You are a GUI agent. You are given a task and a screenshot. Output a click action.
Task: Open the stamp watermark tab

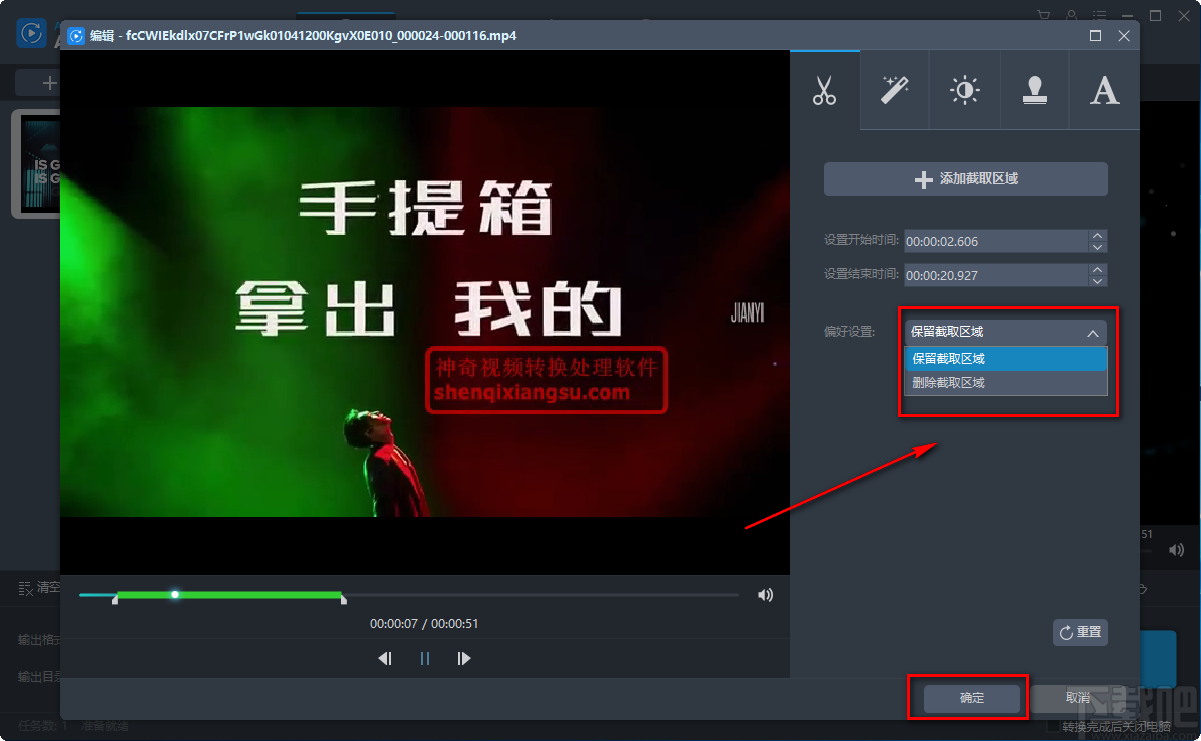click(1034, 90)
